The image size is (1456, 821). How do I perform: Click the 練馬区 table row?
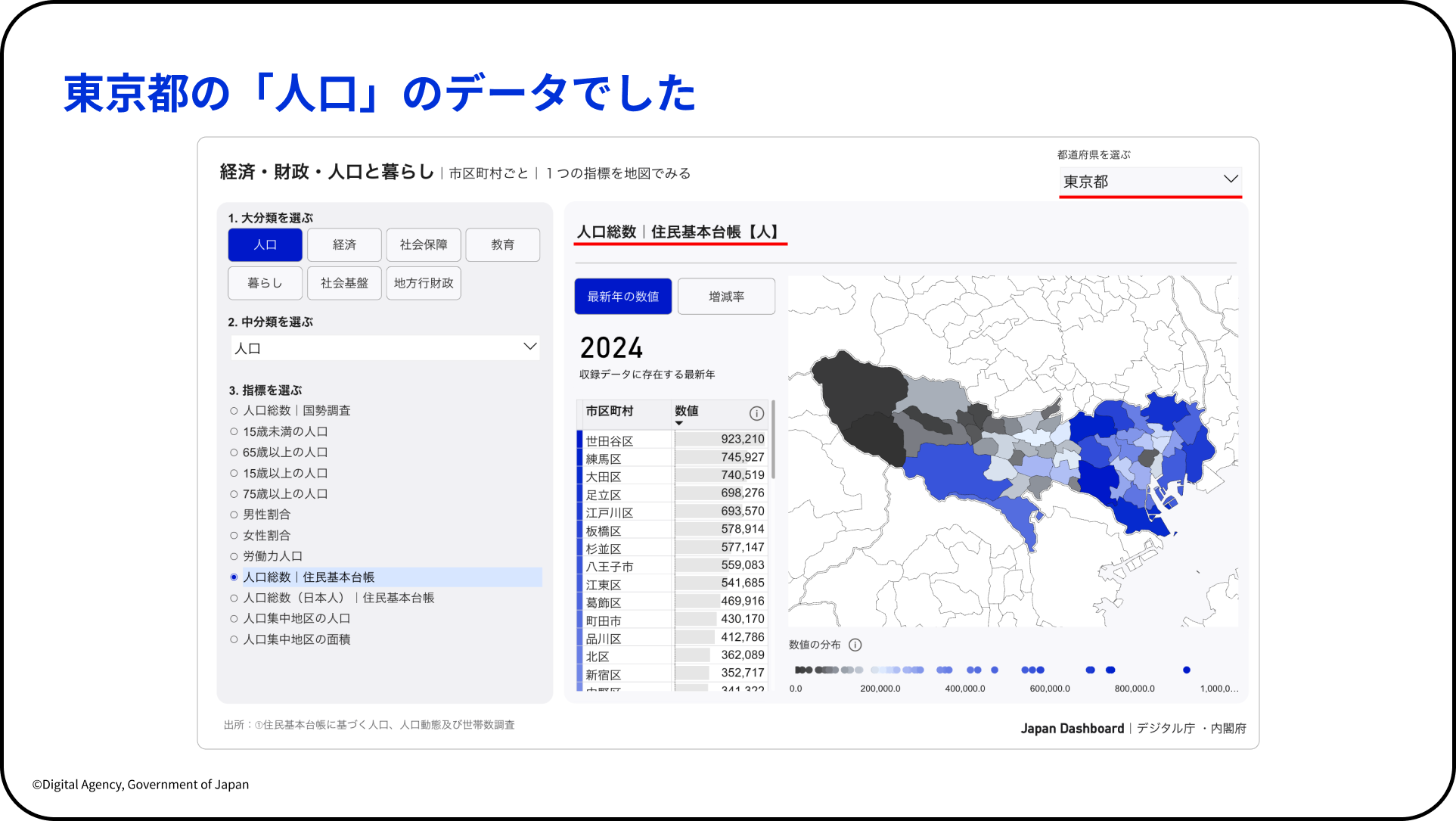(x=672, y=458)
